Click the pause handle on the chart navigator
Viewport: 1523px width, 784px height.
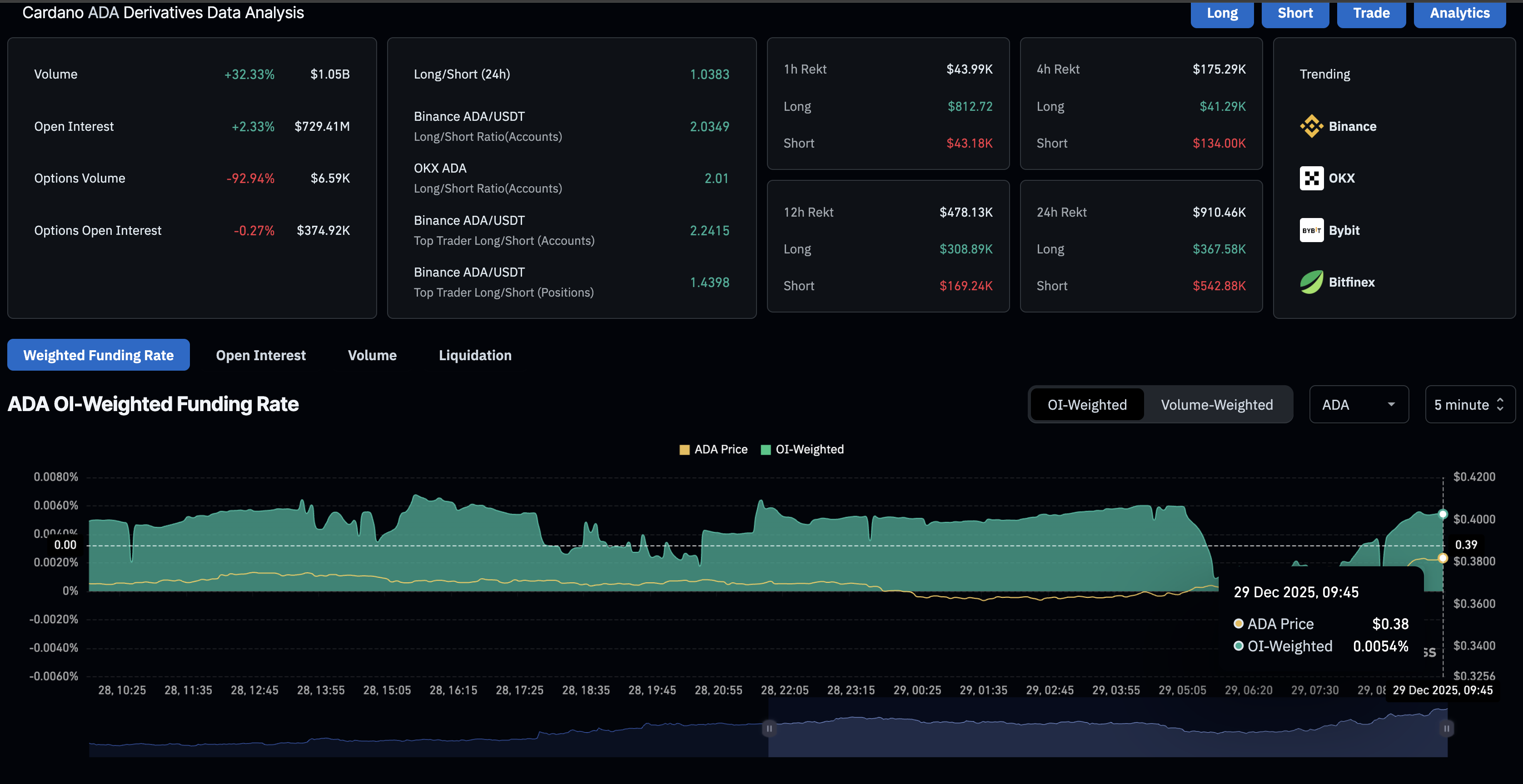coord(769,729)
